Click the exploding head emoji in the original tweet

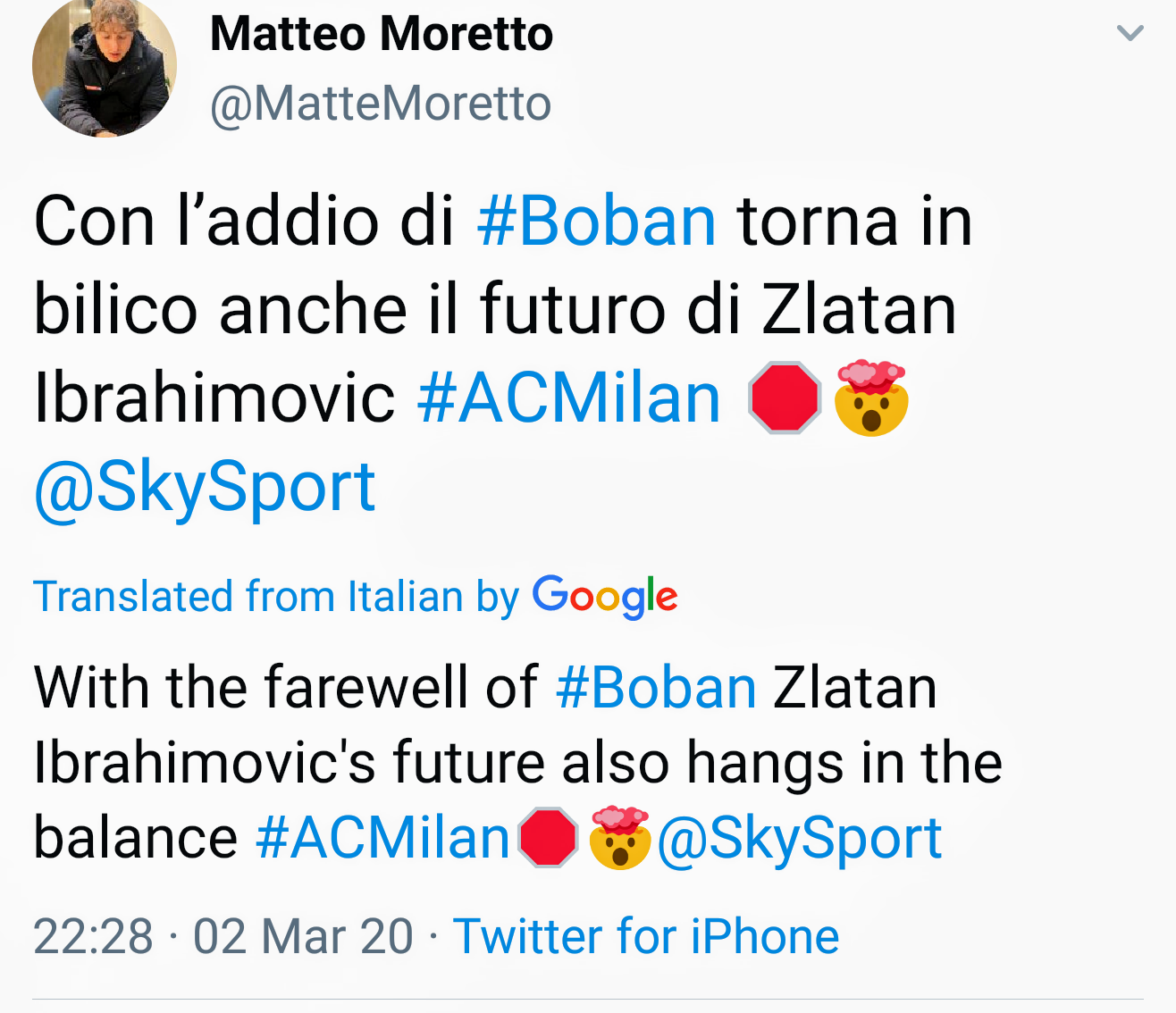[871, 398]
